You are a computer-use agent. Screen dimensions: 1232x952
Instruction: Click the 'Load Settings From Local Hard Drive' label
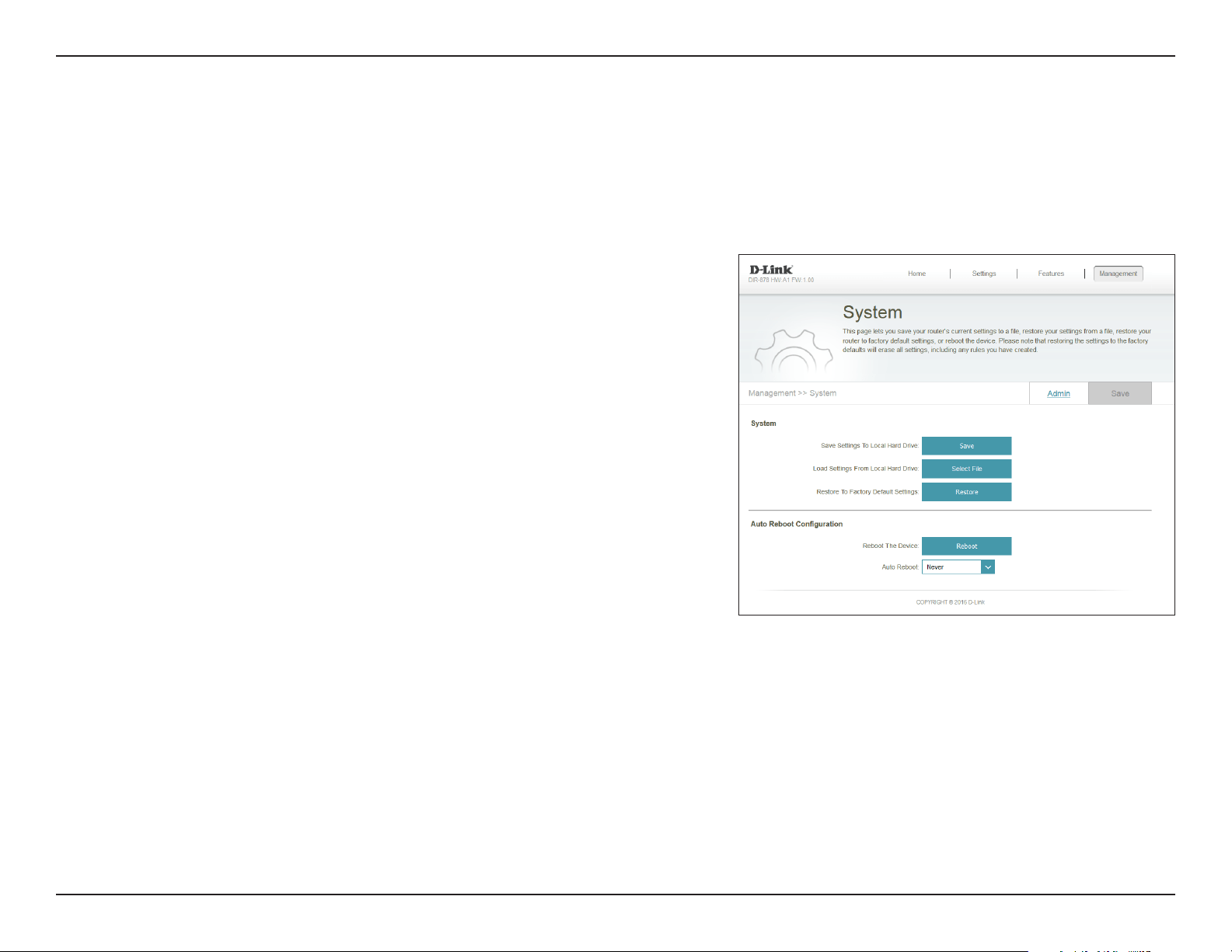pos(866,469)
